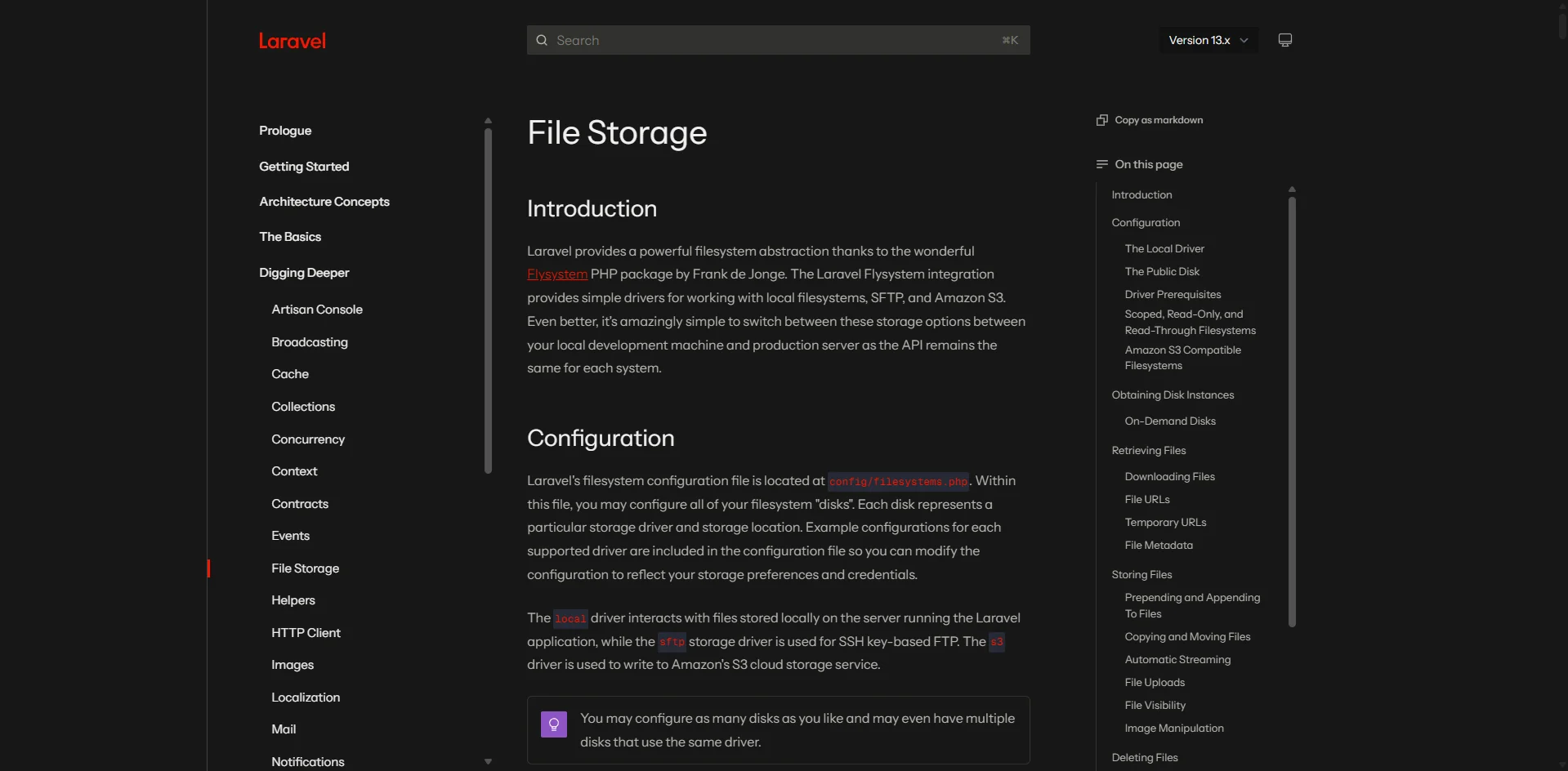Collapse the Digging Deeper section
The image size is (1568, 771).
pos(304,273)
